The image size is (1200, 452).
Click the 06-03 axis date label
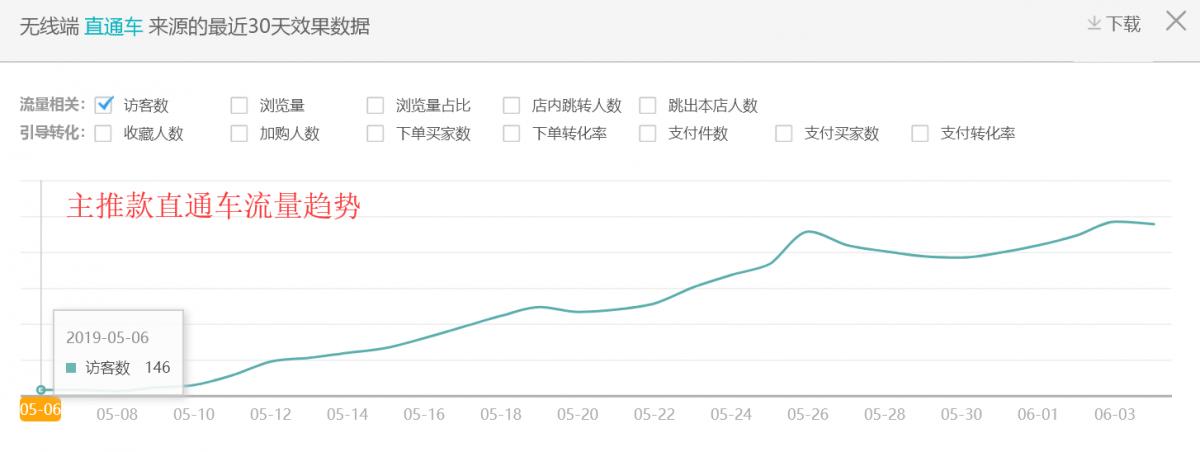coord(1114,412)
